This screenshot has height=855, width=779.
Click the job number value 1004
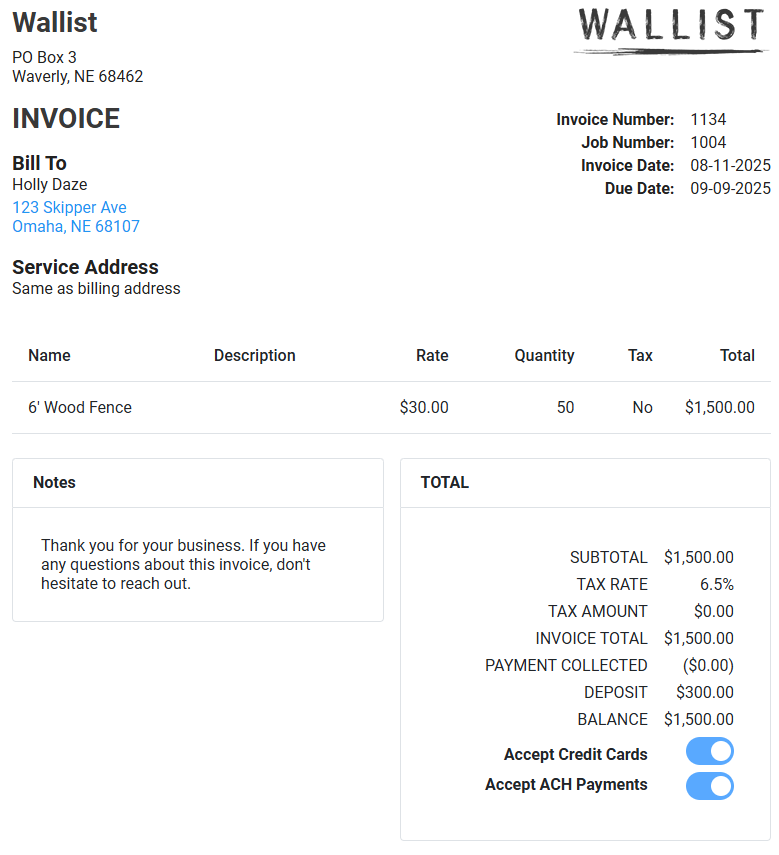pos(708,142)
